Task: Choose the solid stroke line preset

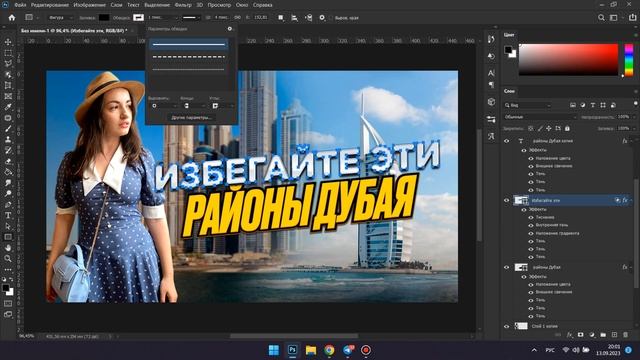Action: [189, 44]
